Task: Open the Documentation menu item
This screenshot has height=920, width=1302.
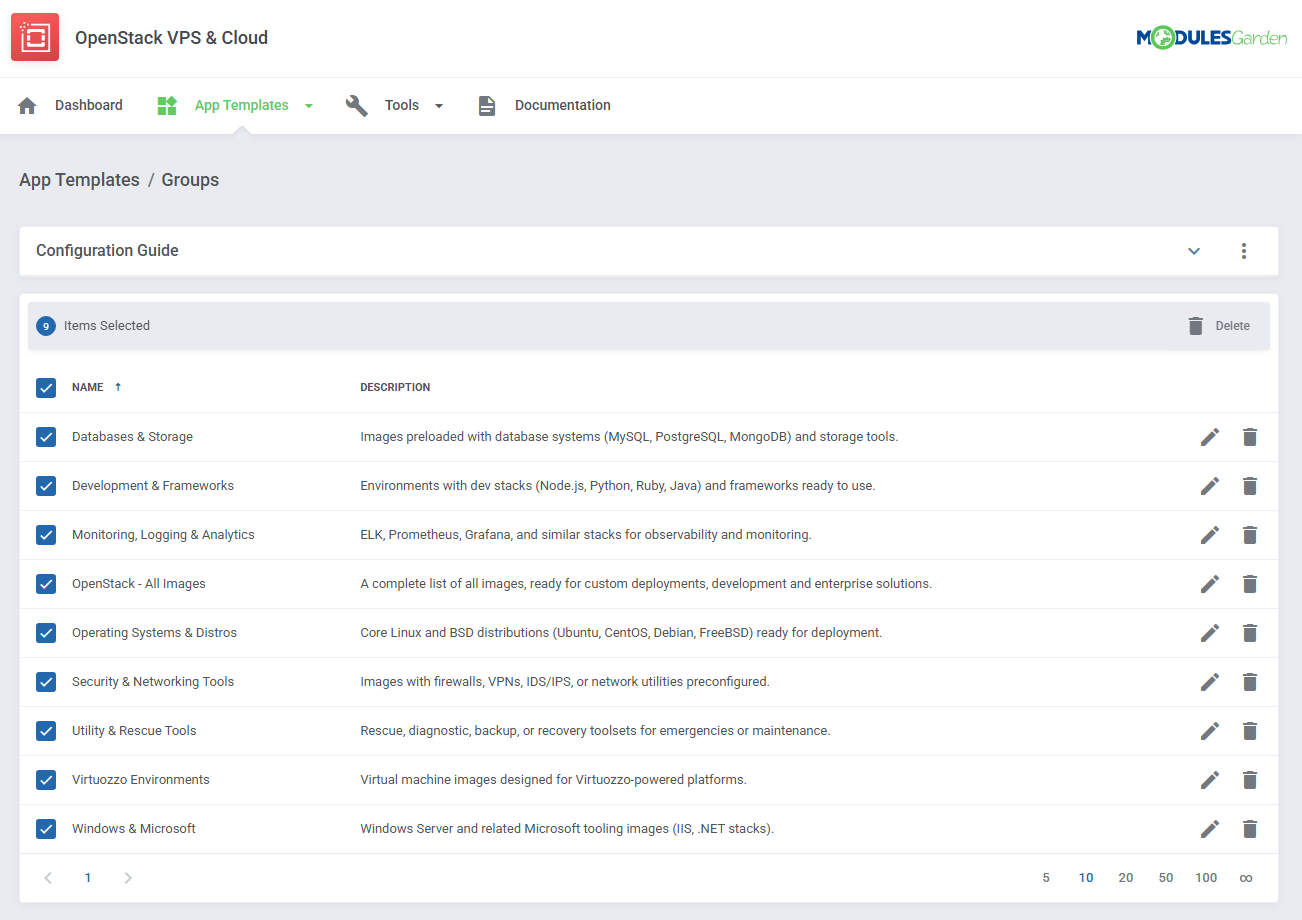Action: 562,105
